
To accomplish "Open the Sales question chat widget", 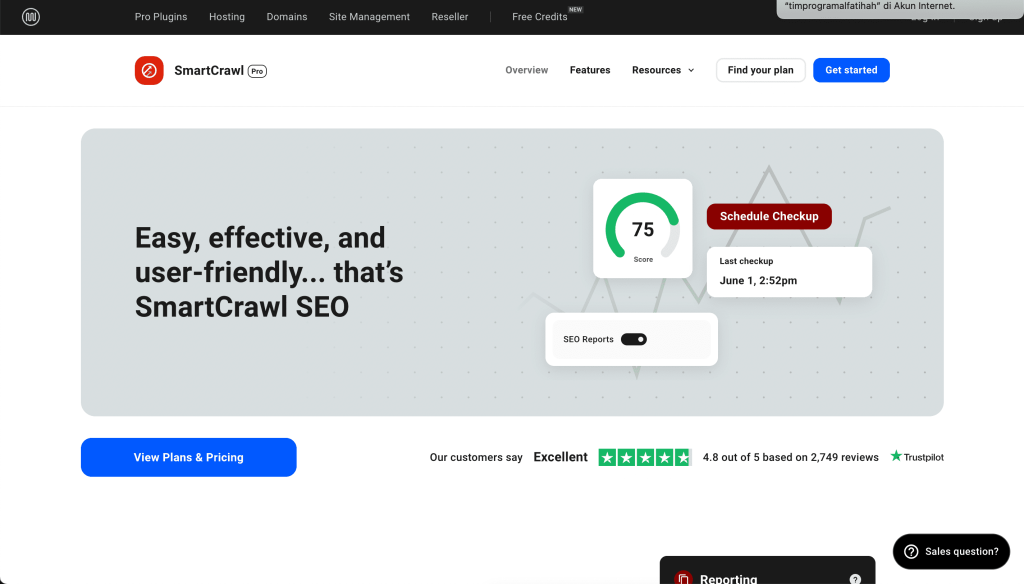I will [951, 551].
